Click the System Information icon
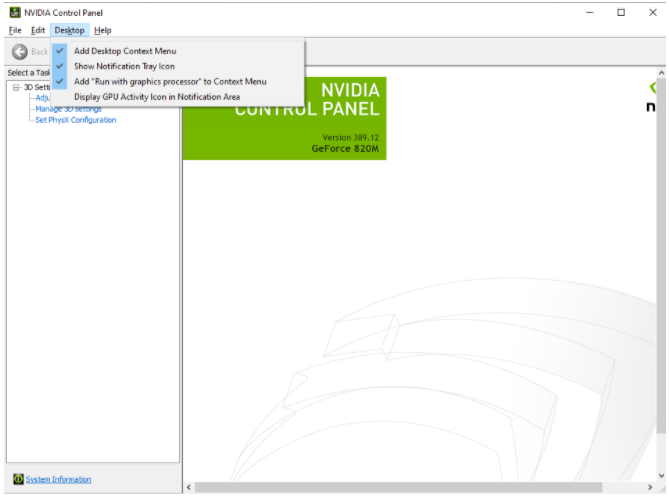 (x=18, y=479)
